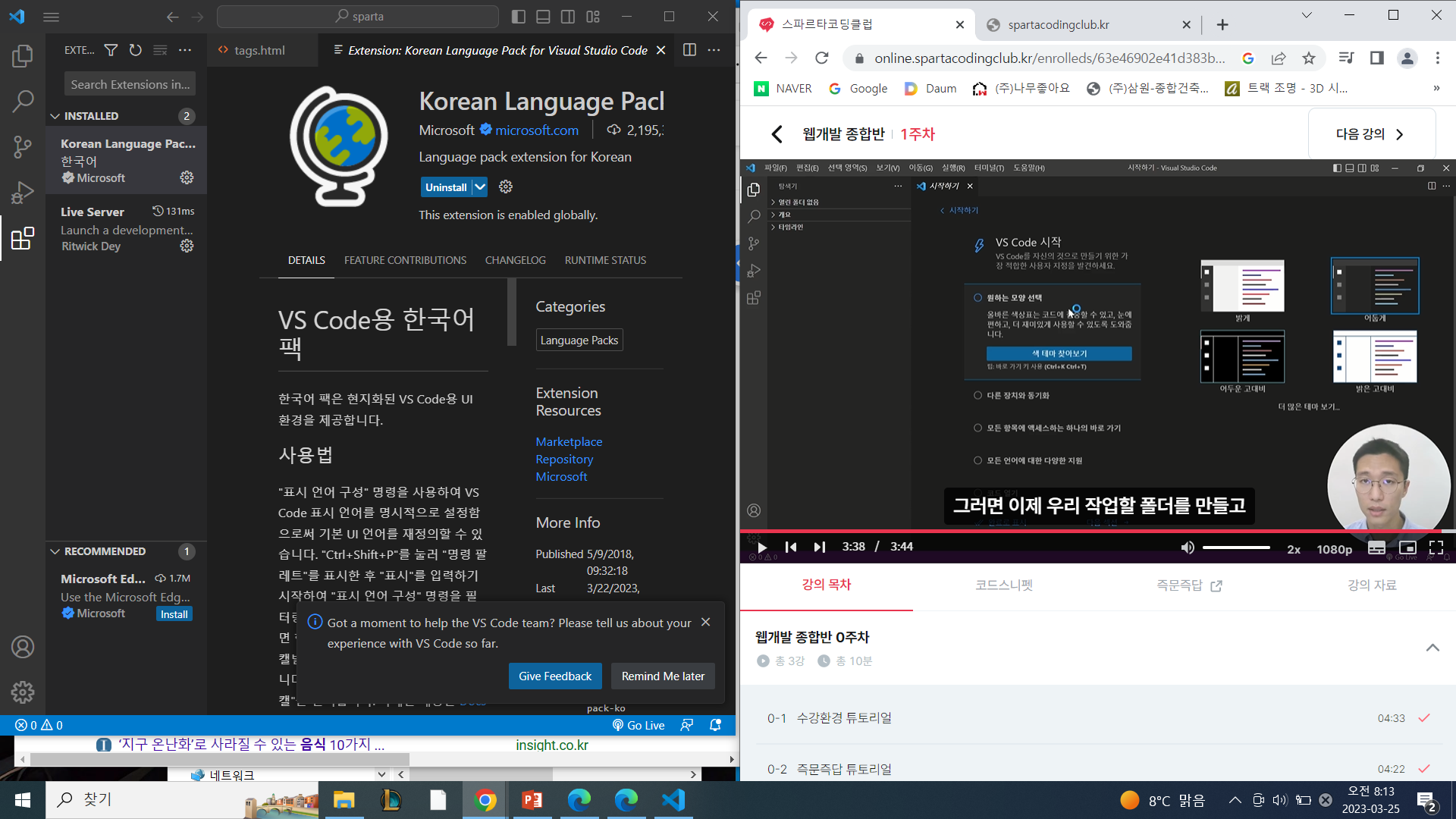Open the Manage gear in VS Code activity bar

click(23, 692)
